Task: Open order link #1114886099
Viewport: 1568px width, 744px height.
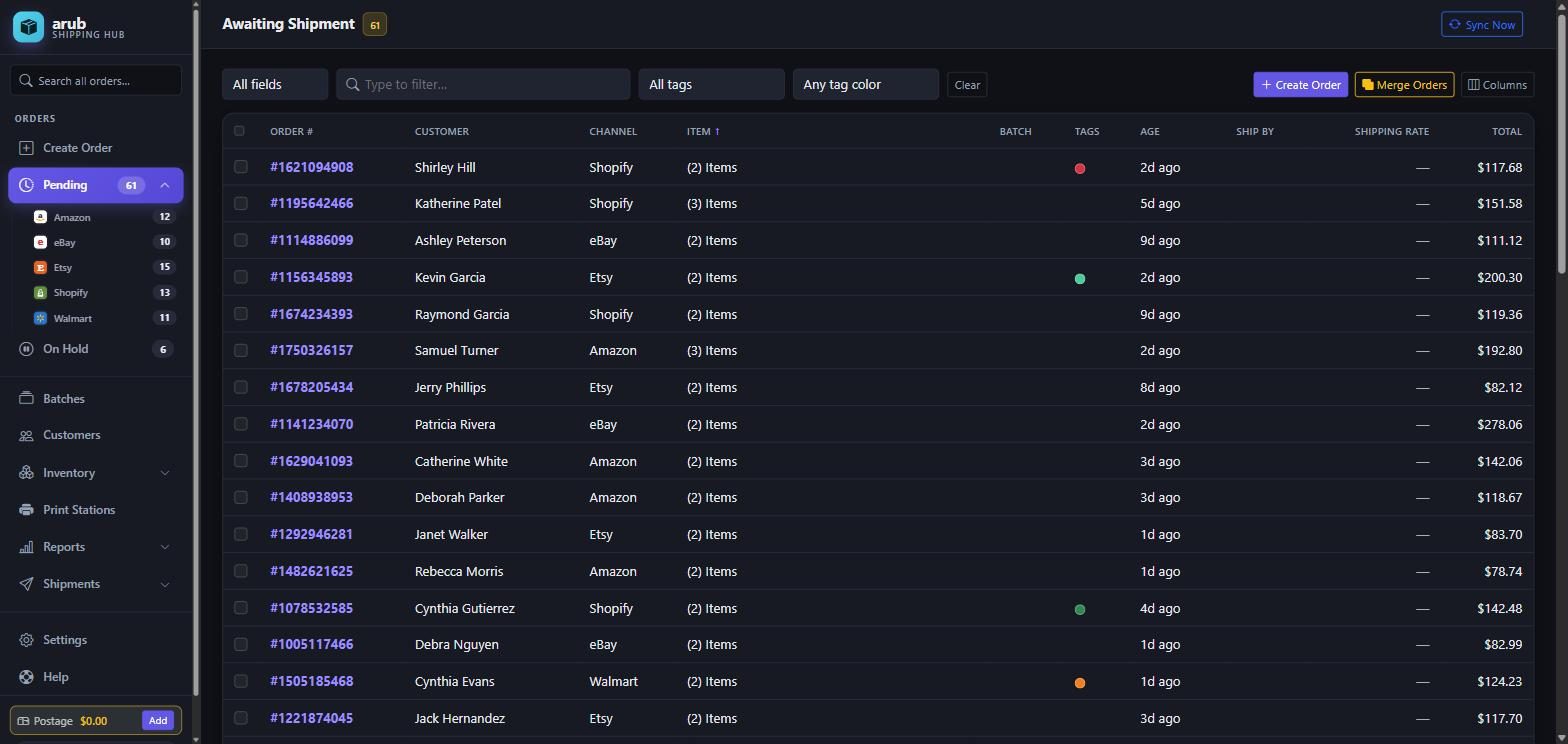Action: tap(311, 240)
